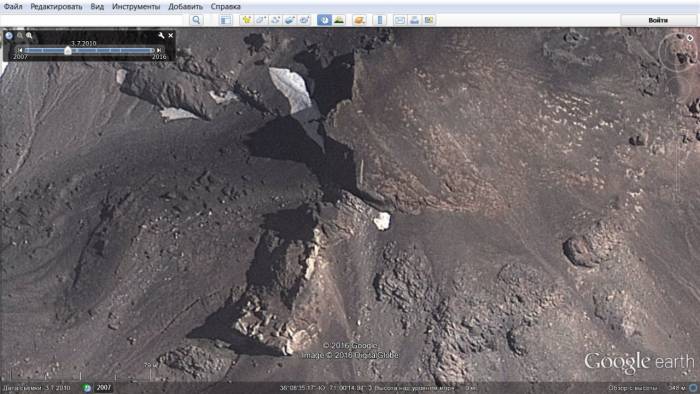Click the add image overlay icon

290,20
